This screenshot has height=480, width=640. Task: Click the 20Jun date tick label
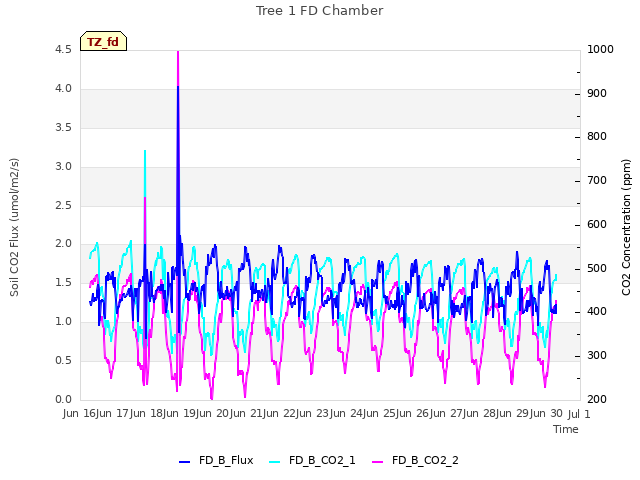(231, 413)
